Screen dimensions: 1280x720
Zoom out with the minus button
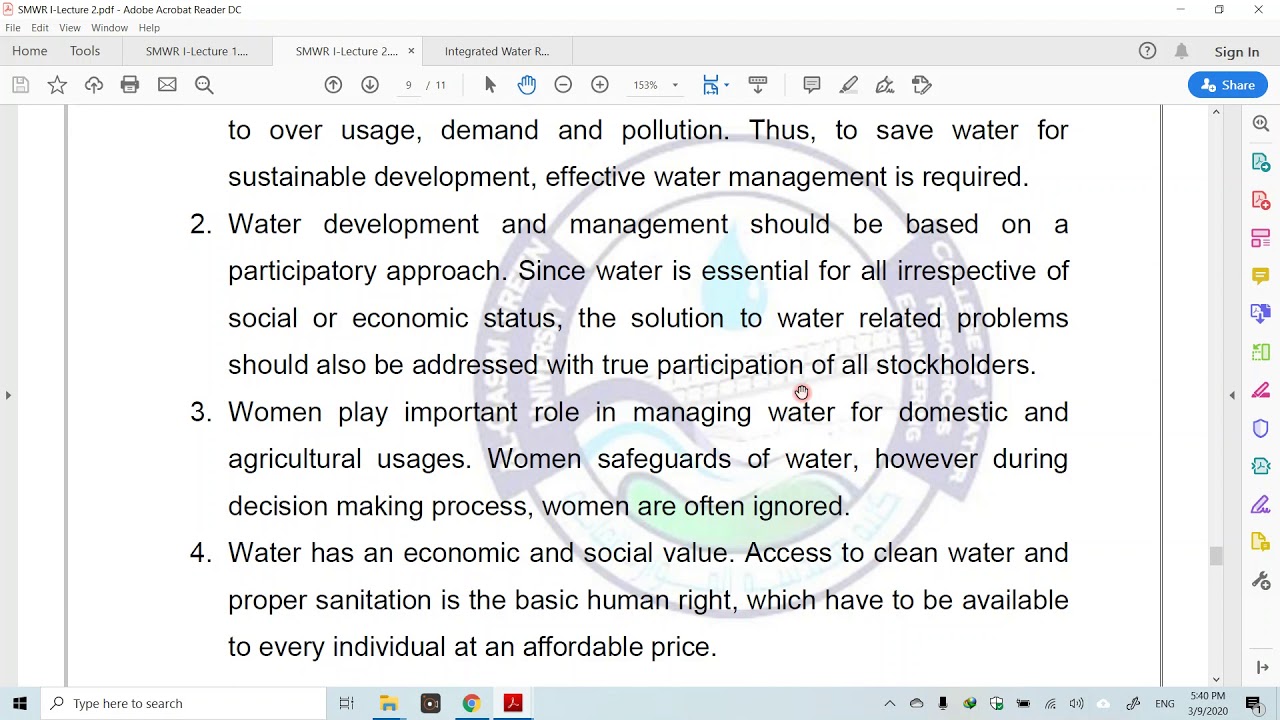(563, 85)
